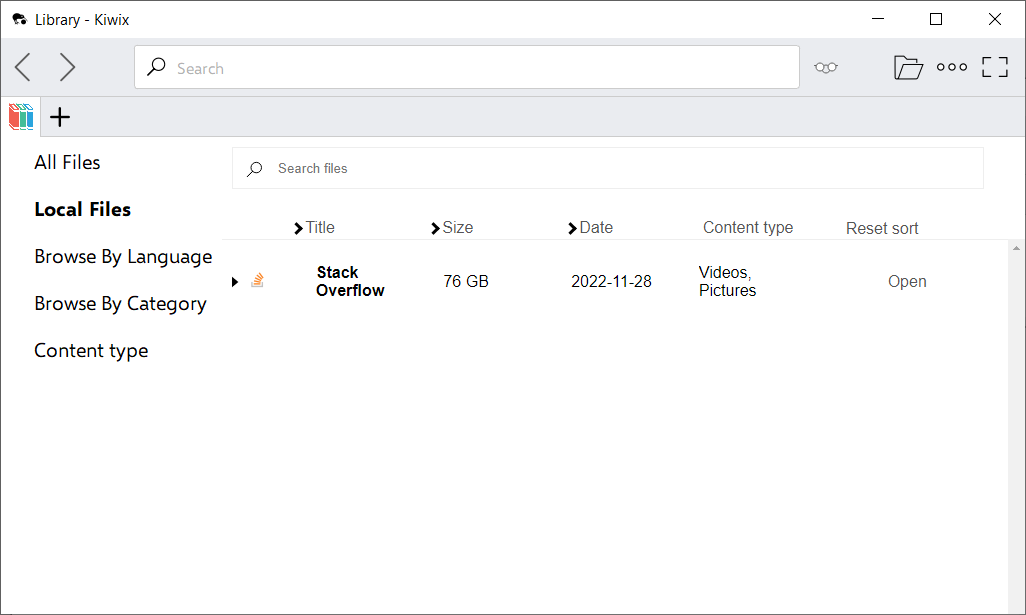Image resolution: width=1026 pixels, height=615 pixels.
Task: Open a new tab with plus sign
Action: click(60, 117)
